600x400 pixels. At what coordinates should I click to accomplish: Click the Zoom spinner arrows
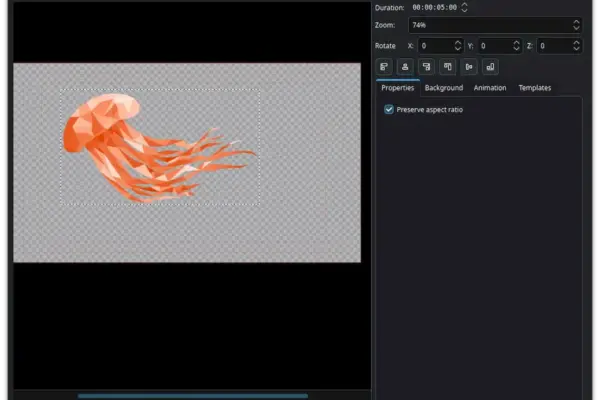[576, 25]
